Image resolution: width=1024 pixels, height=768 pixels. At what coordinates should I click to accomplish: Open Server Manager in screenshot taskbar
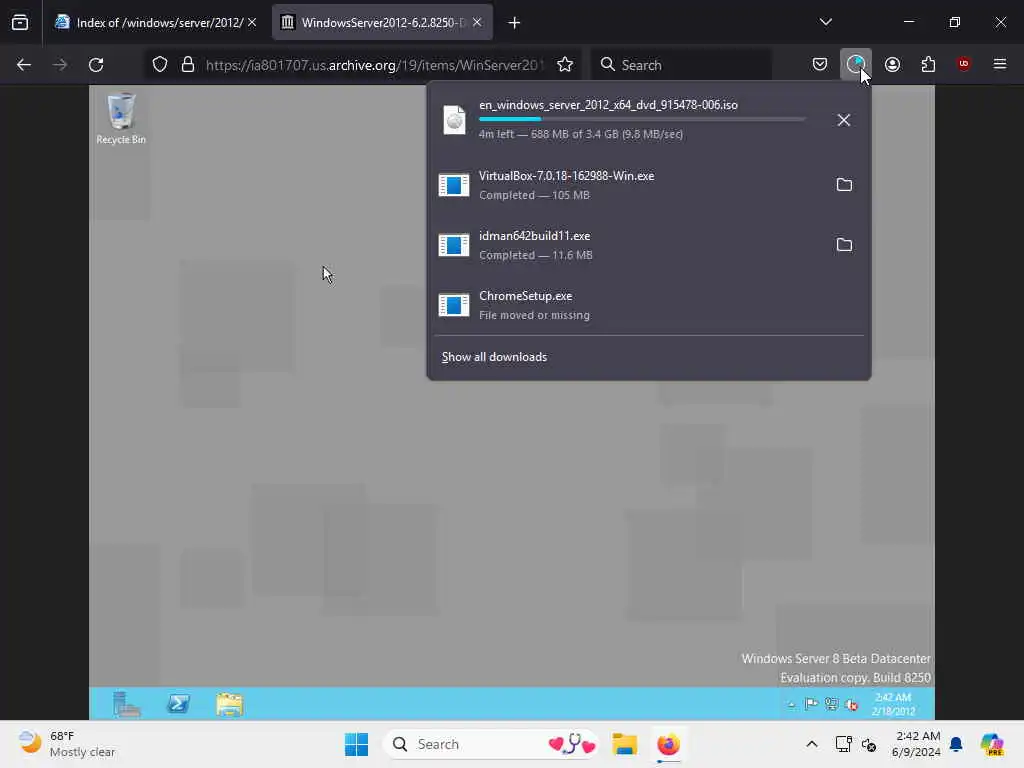pos(126,704)
